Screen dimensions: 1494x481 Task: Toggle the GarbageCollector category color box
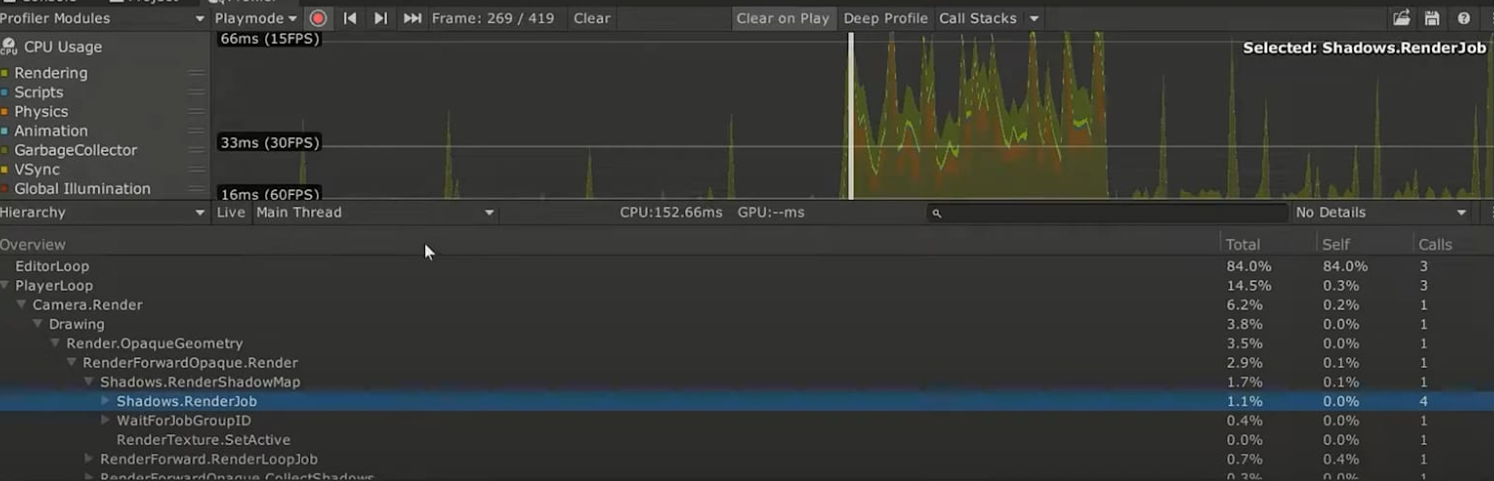point(5,150)
